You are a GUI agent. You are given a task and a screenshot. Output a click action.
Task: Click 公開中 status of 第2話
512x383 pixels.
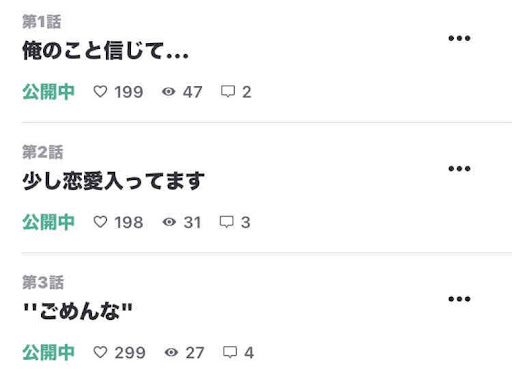(x=48, y=222)
